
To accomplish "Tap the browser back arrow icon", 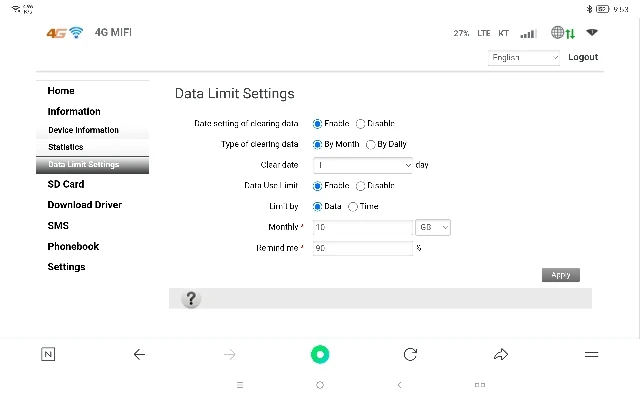I will pyautogui.click(x=140, y=354).
